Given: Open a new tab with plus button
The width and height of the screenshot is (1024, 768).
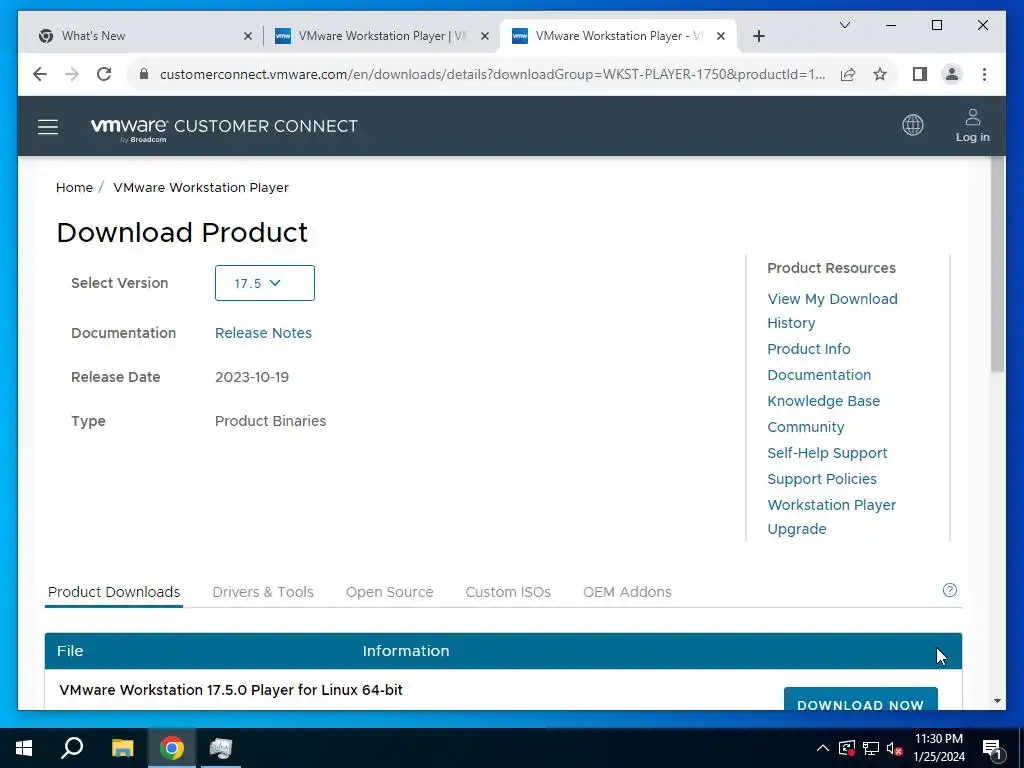Looking at the screenshot, I should 758,36.
